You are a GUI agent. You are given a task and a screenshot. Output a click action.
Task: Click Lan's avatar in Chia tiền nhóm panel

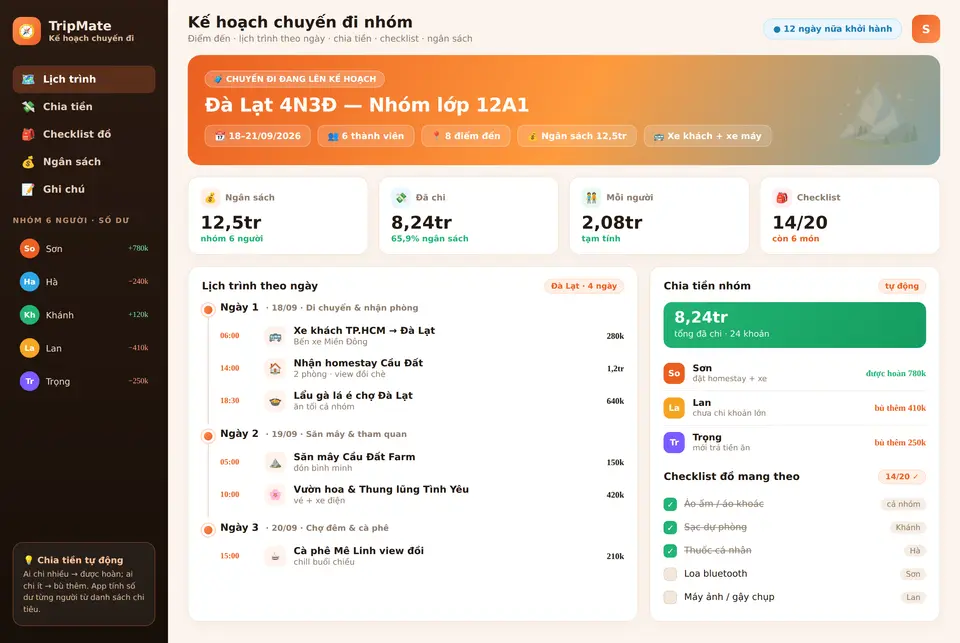pyautogui.click(x=674, y=408)
